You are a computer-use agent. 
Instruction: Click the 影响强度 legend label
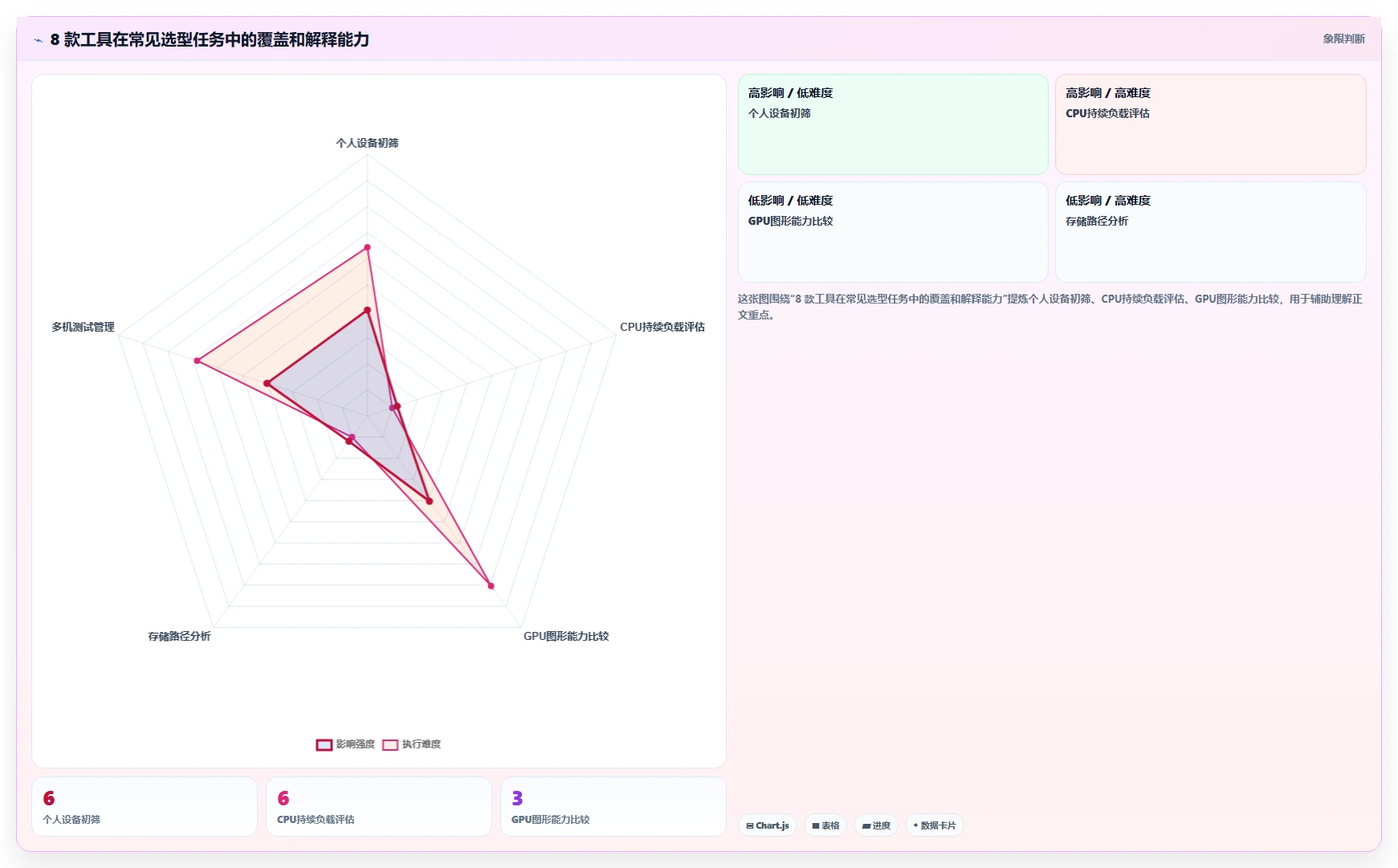(356, 744)
